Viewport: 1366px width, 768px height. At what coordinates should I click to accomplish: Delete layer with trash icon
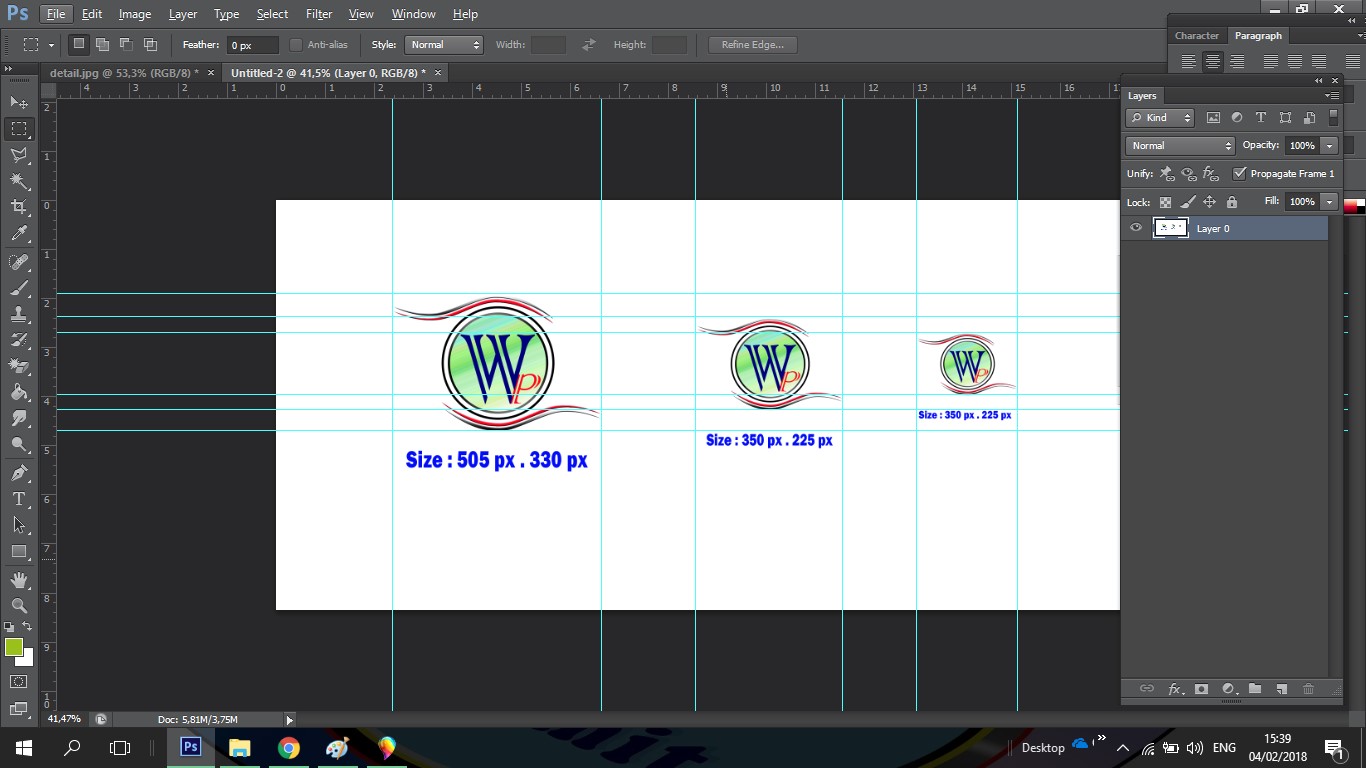point(1308,689)
